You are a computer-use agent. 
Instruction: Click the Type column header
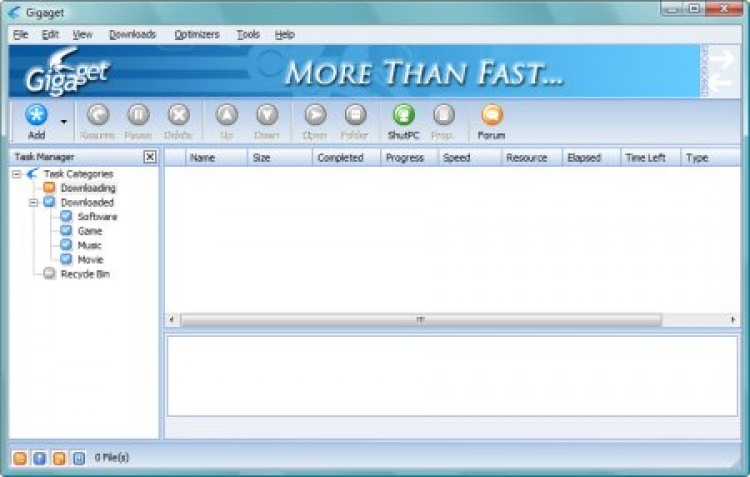point(711,158)
